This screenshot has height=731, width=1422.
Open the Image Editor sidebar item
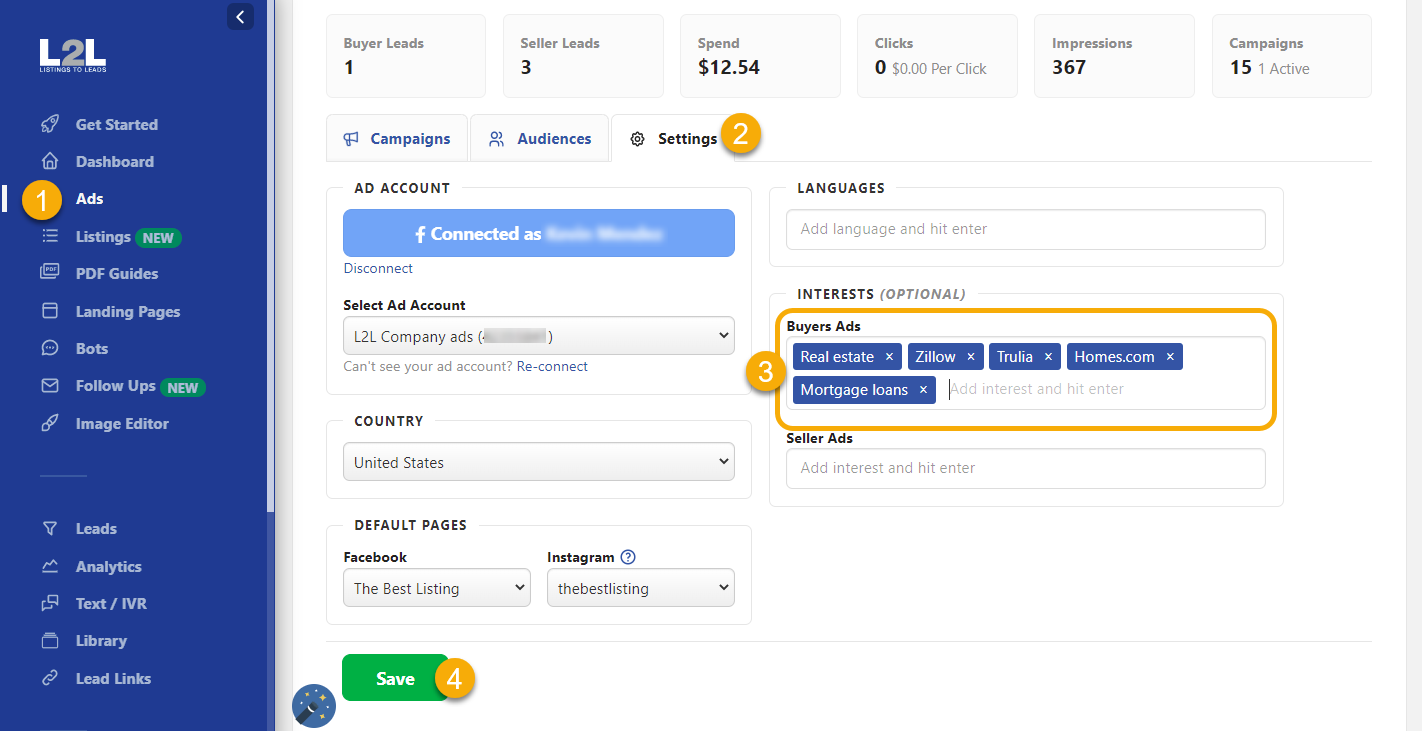click(x=121, y=424)
